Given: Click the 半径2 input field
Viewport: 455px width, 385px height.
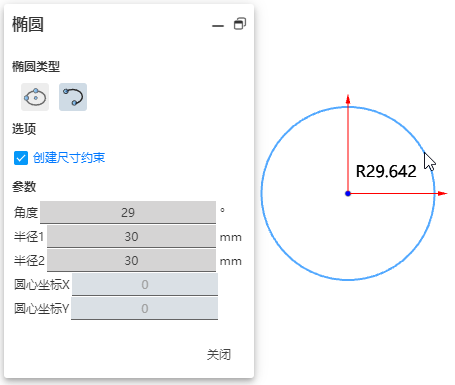Looking at the screenshot, I should [x=131, y=260].
